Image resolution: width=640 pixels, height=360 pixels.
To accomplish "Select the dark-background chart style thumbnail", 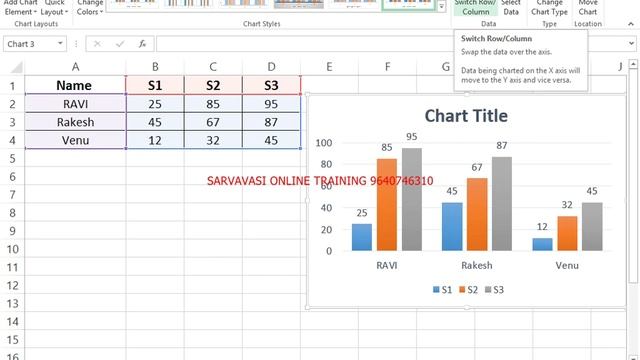I will pos(299,4).
